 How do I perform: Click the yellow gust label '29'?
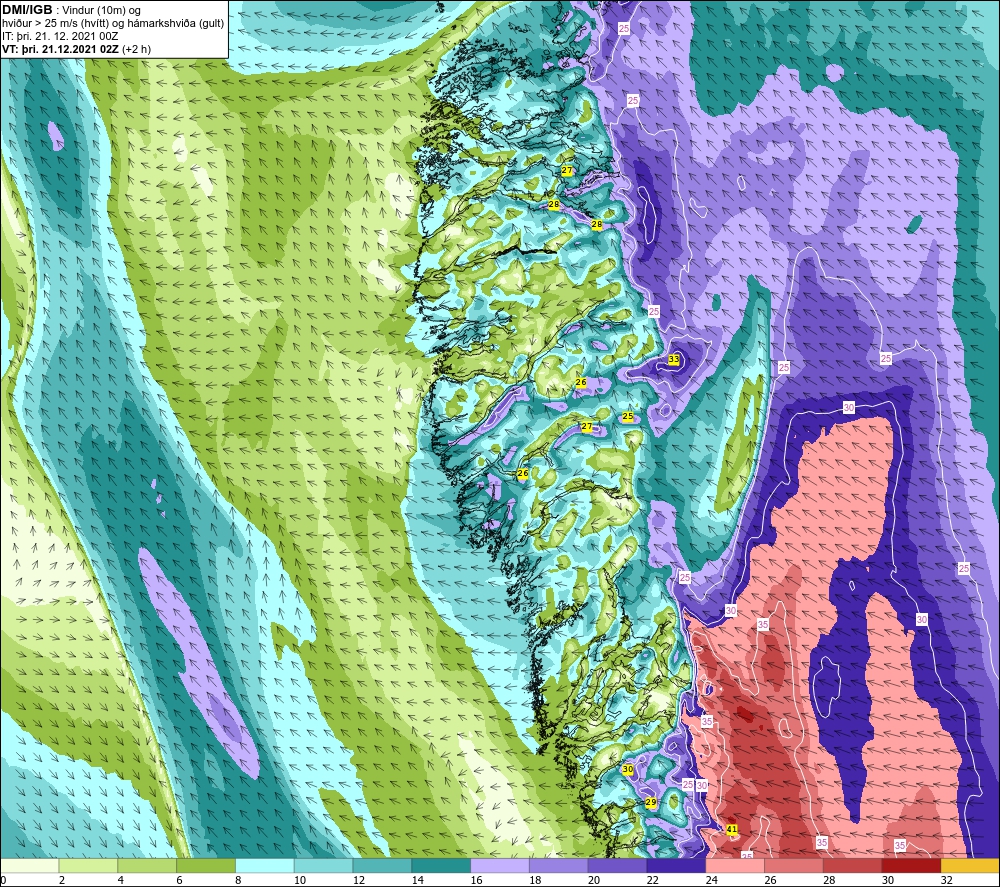click(x=651, y=802)
